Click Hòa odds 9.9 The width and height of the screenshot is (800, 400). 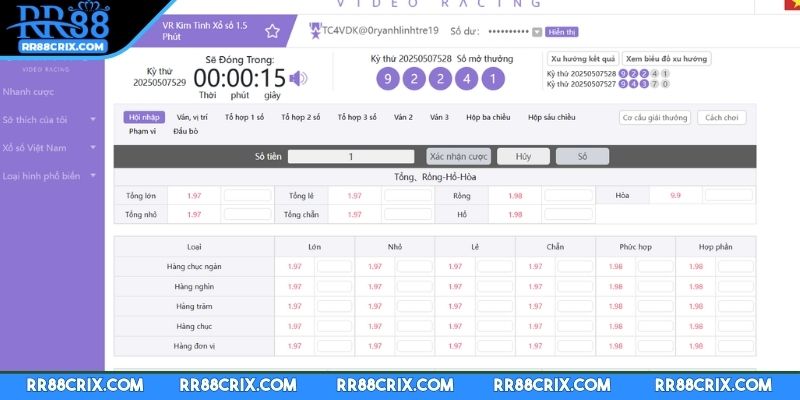(676, 195)
